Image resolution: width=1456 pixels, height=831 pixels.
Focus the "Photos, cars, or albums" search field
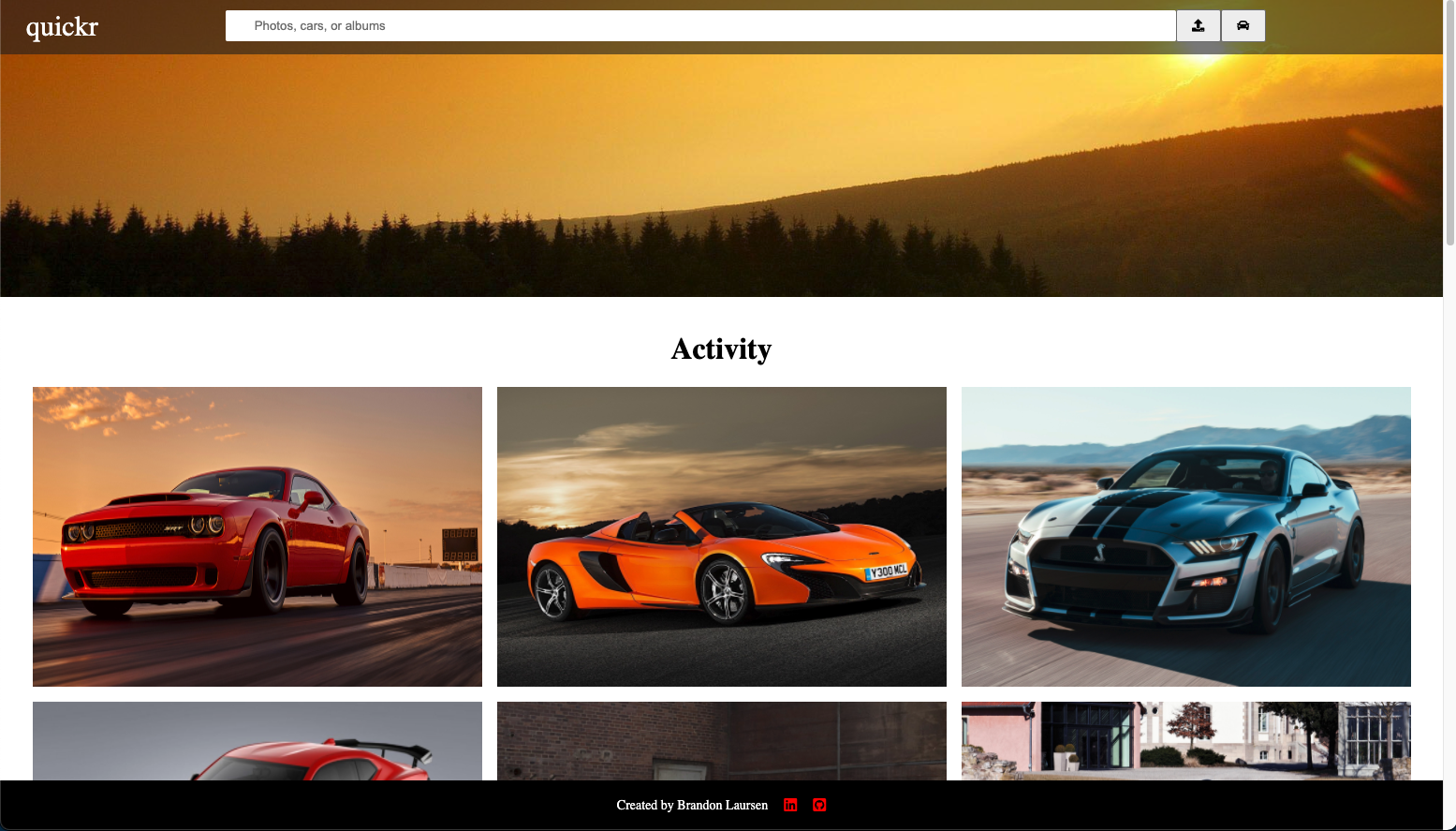[x=699, y=25]
